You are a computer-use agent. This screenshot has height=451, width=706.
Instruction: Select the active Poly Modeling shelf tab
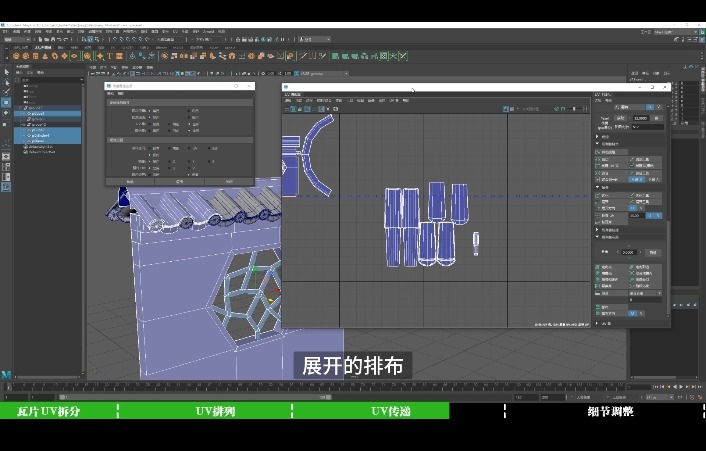click(x=43, y=47)
